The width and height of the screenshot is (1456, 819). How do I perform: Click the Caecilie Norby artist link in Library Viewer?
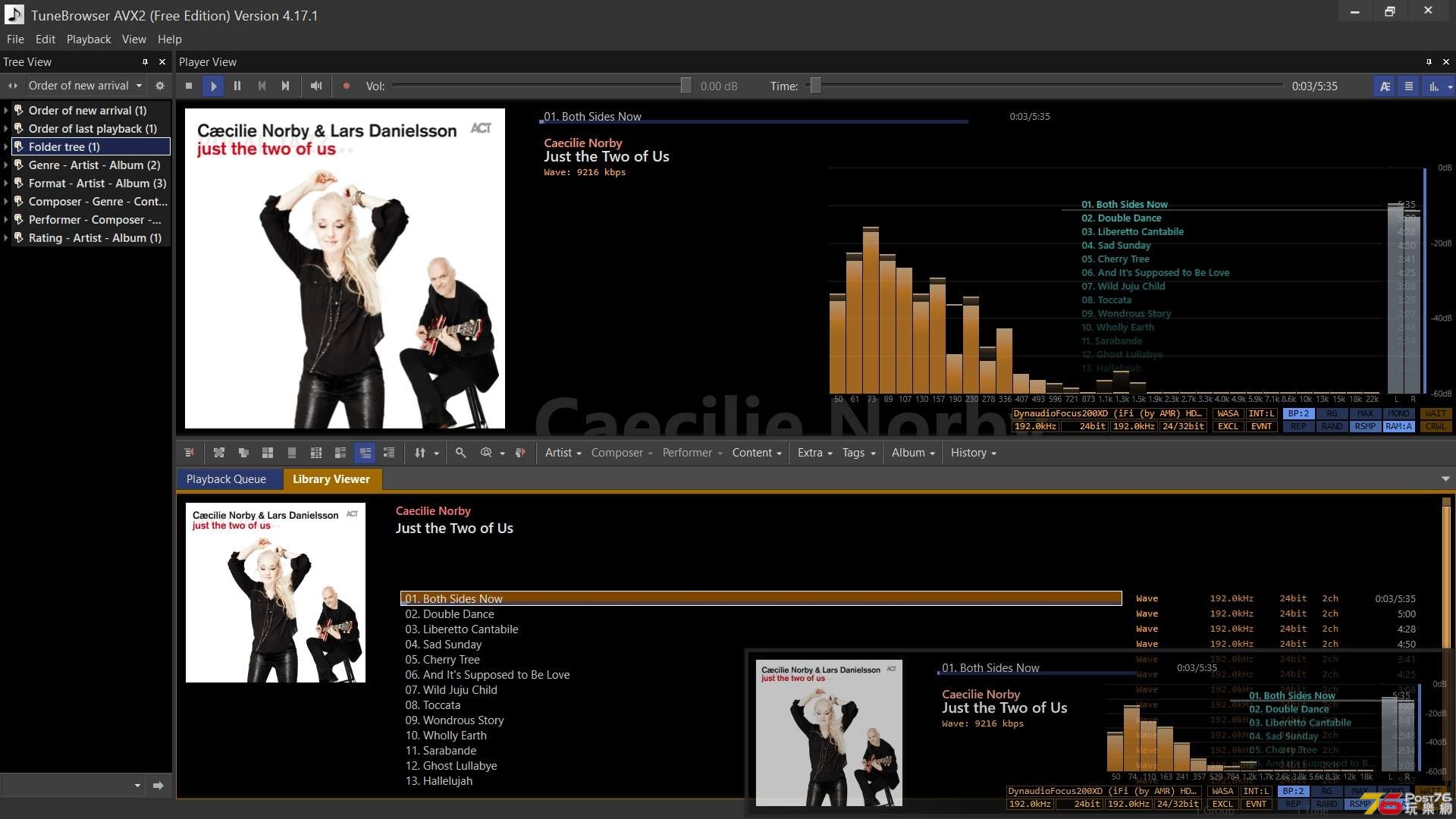(433, 511)
